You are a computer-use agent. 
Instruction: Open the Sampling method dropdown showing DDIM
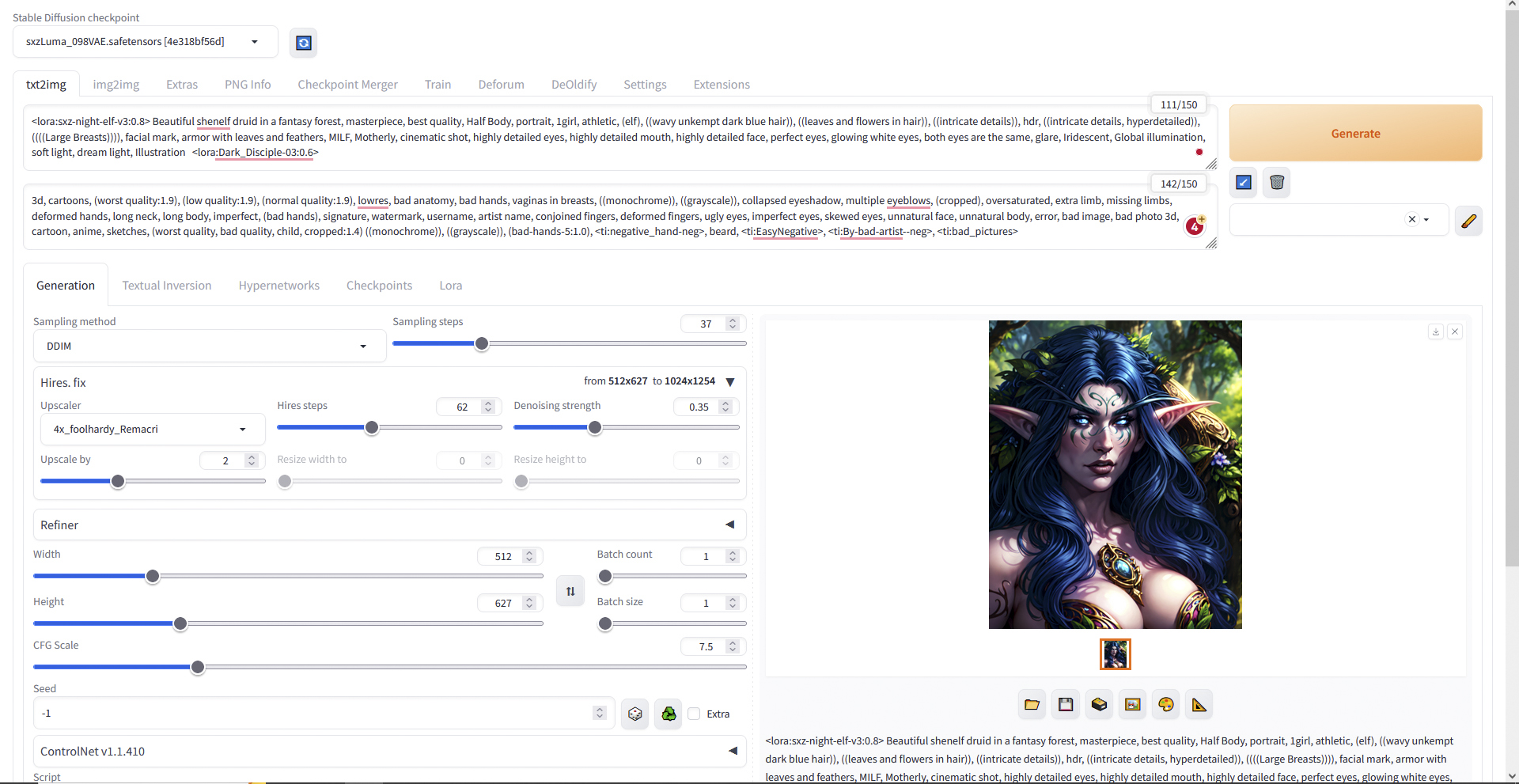pyautogui.click(x=209, y=347)
